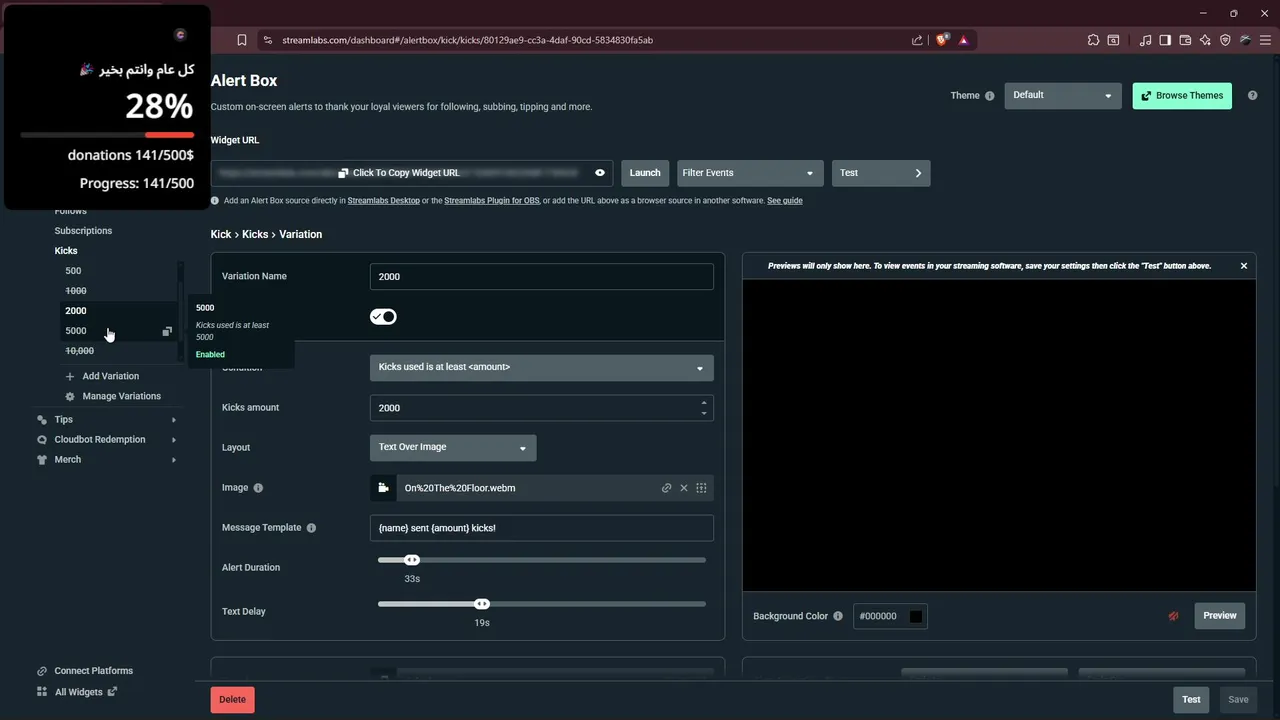
Task: Increase the Kicks amount with stepper up arrow
Action: [x=704, y=403]
